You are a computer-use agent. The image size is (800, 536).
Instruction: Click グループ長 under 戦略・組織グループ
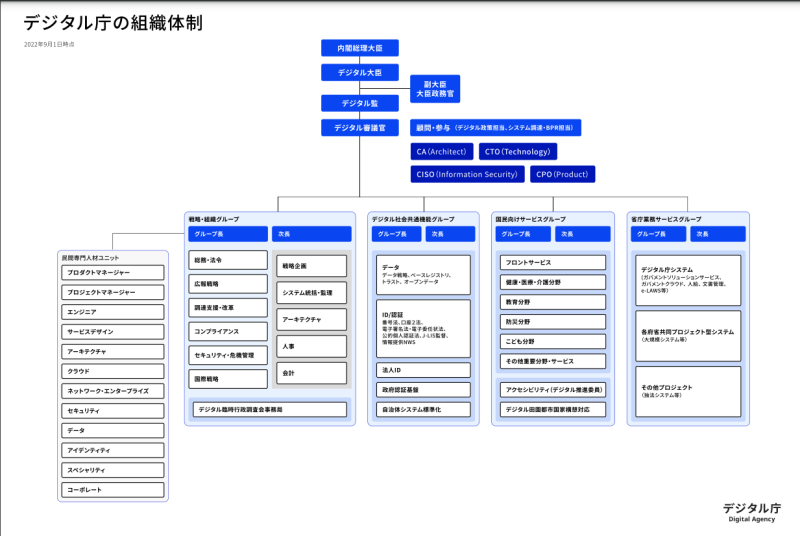(227, 234)
